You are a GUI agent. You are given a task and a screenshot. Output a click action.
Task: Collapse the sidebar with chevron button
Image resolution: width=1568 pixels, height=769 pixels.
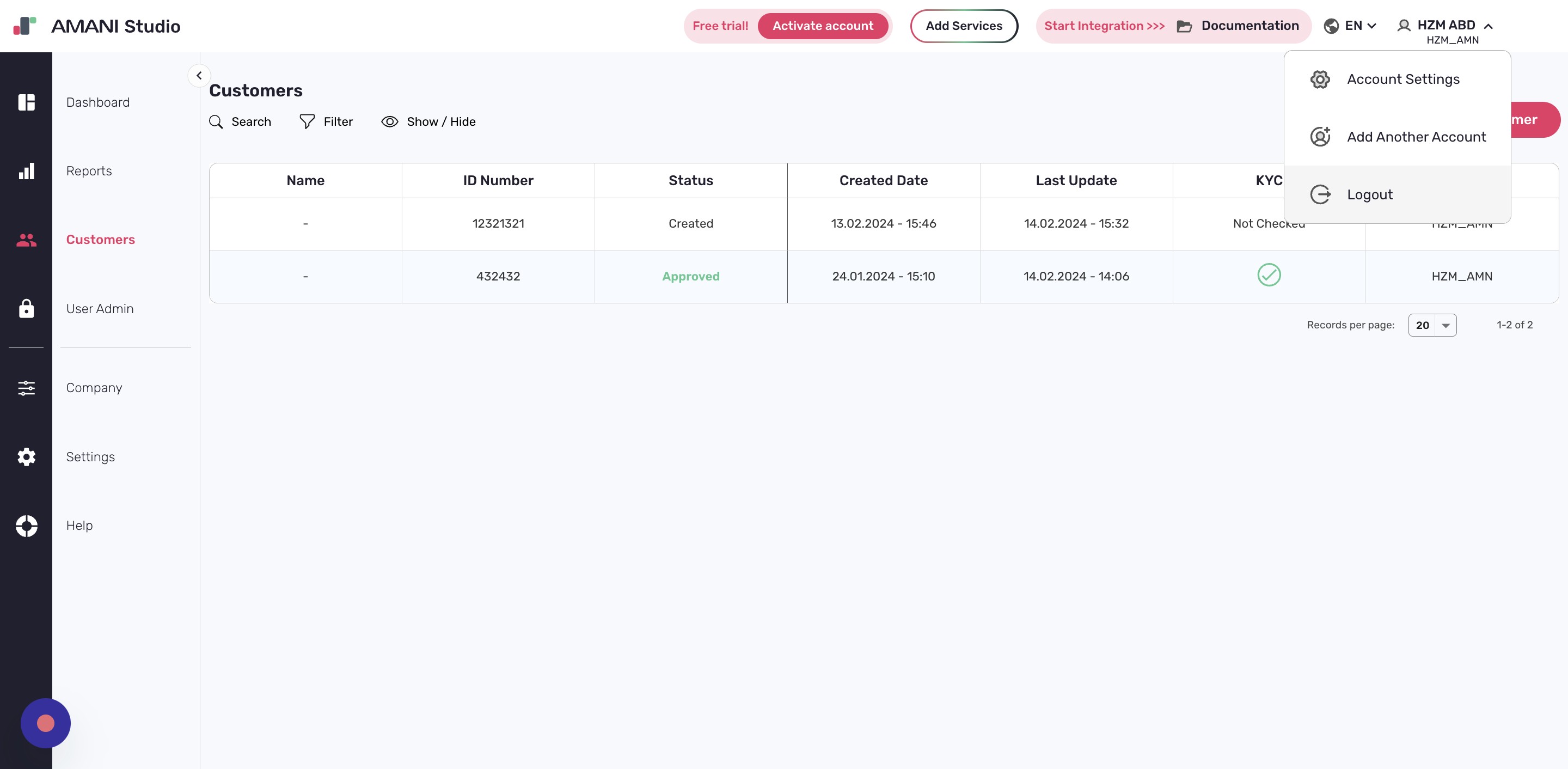tap(199, 76)
